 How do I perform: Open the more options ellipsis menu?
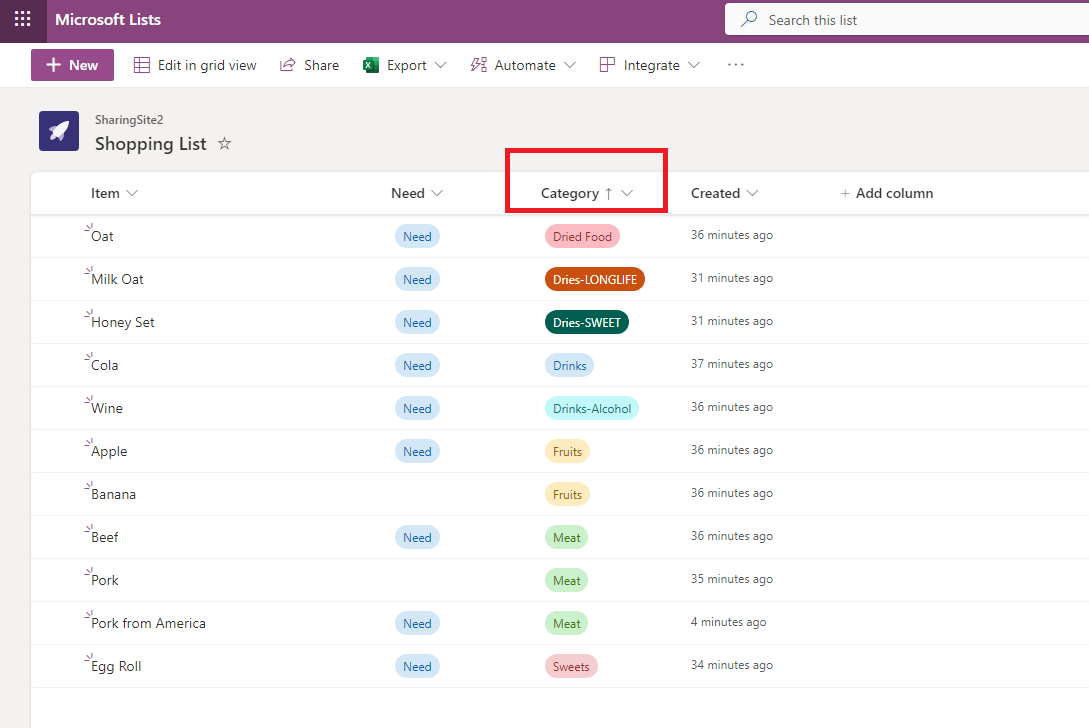click(x=735, y=65)
